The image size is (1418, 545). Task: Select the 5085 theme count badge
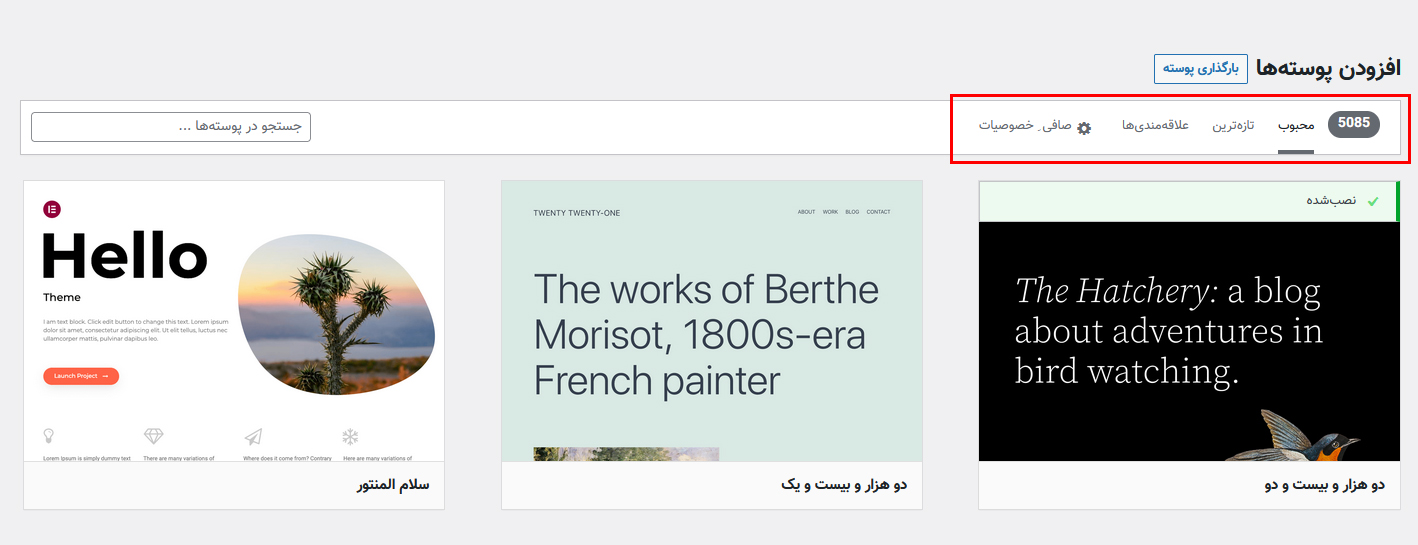click(x=1354, y=124)
